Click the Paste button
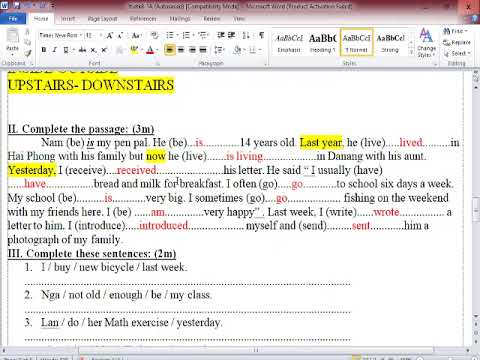 tap(13, 41)
